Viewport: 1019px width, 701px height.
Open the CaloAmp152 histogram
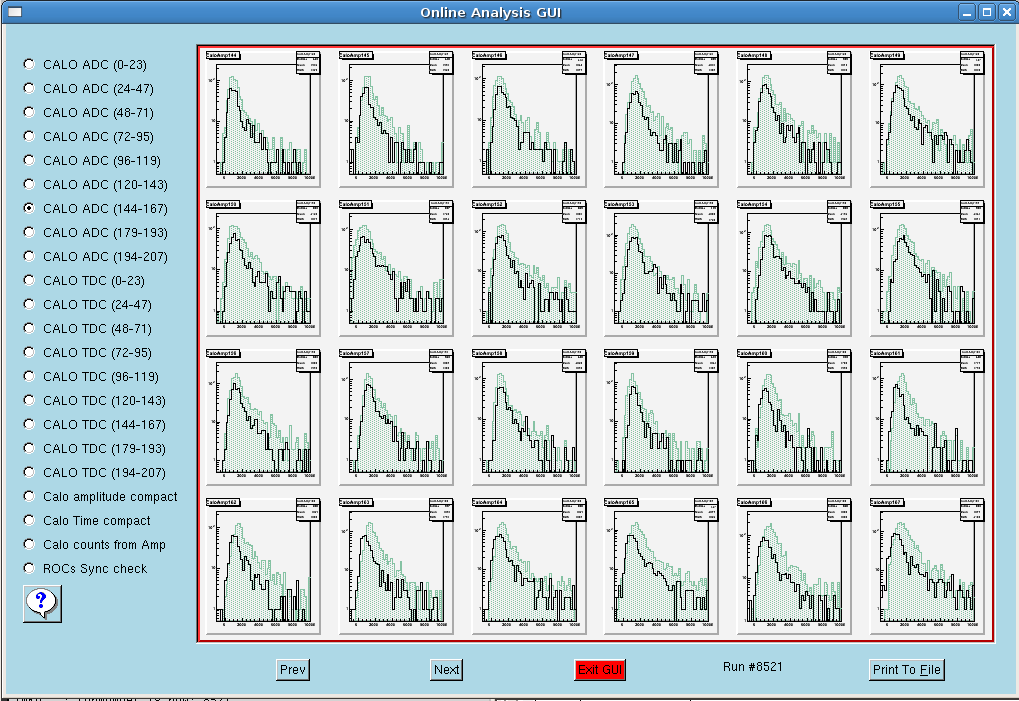528,268
